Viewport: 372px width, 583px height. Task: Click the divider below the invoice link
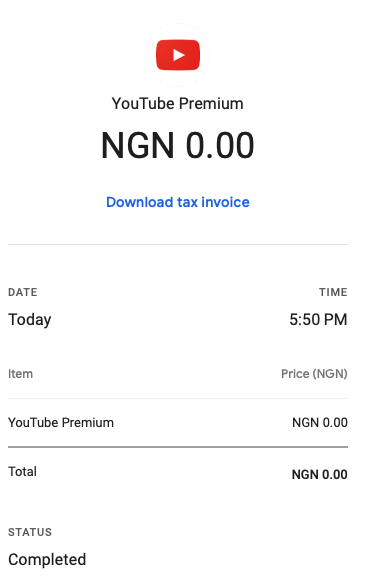(178, 245)
